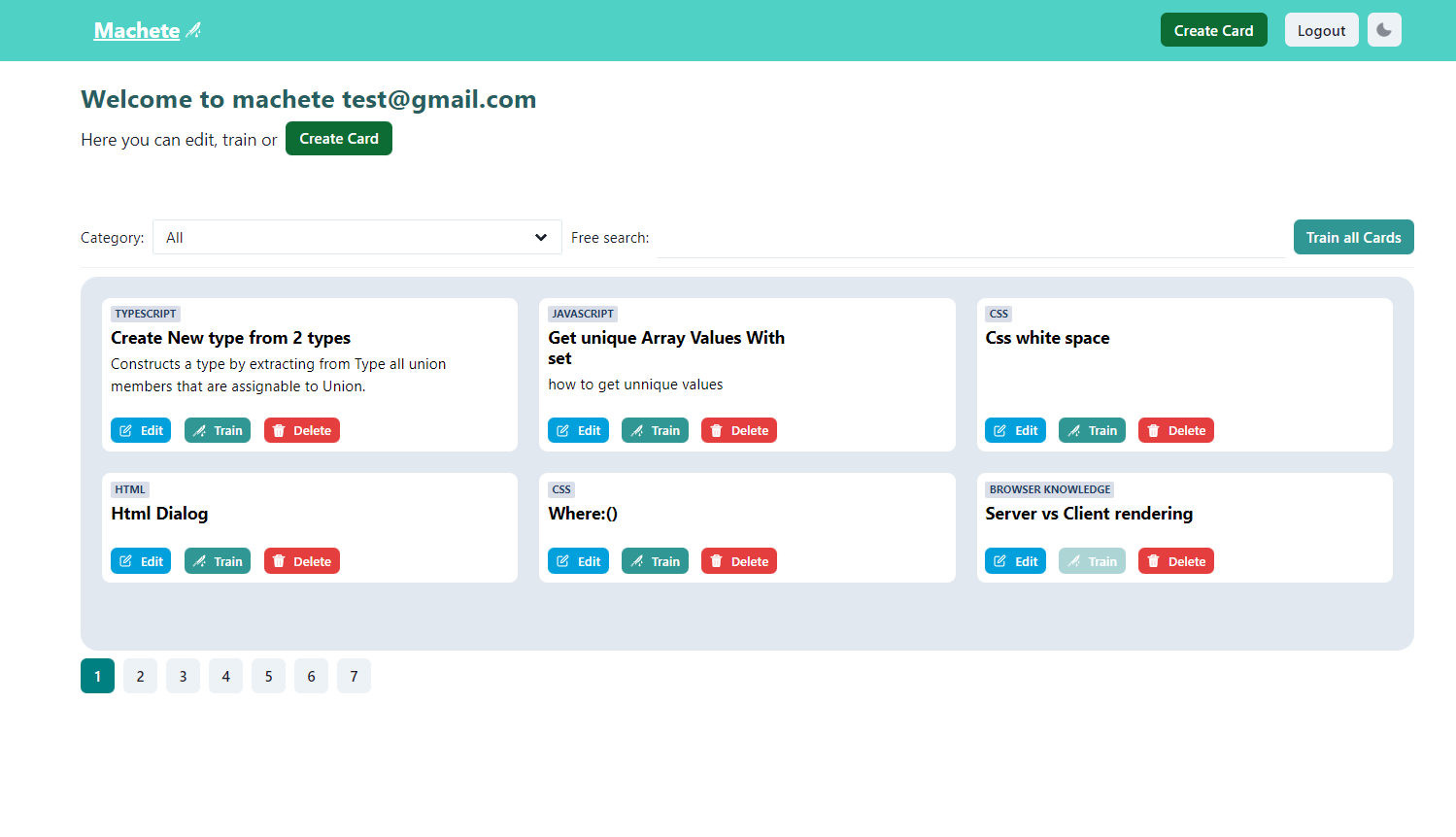Click the Edit icon on Create New type card

coord(126,431)
